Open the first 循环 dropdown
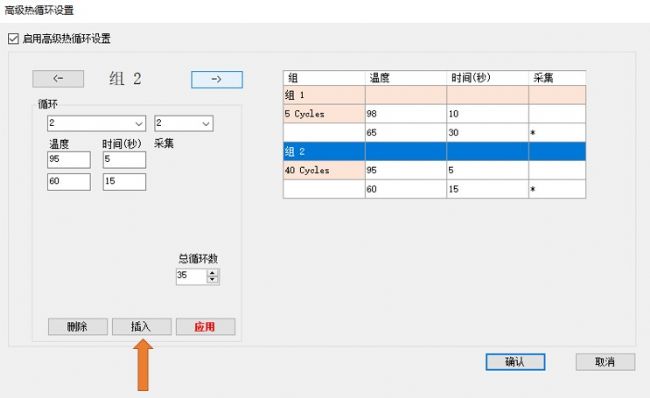Screen dimensions: 650x398 tap(97, 123)
